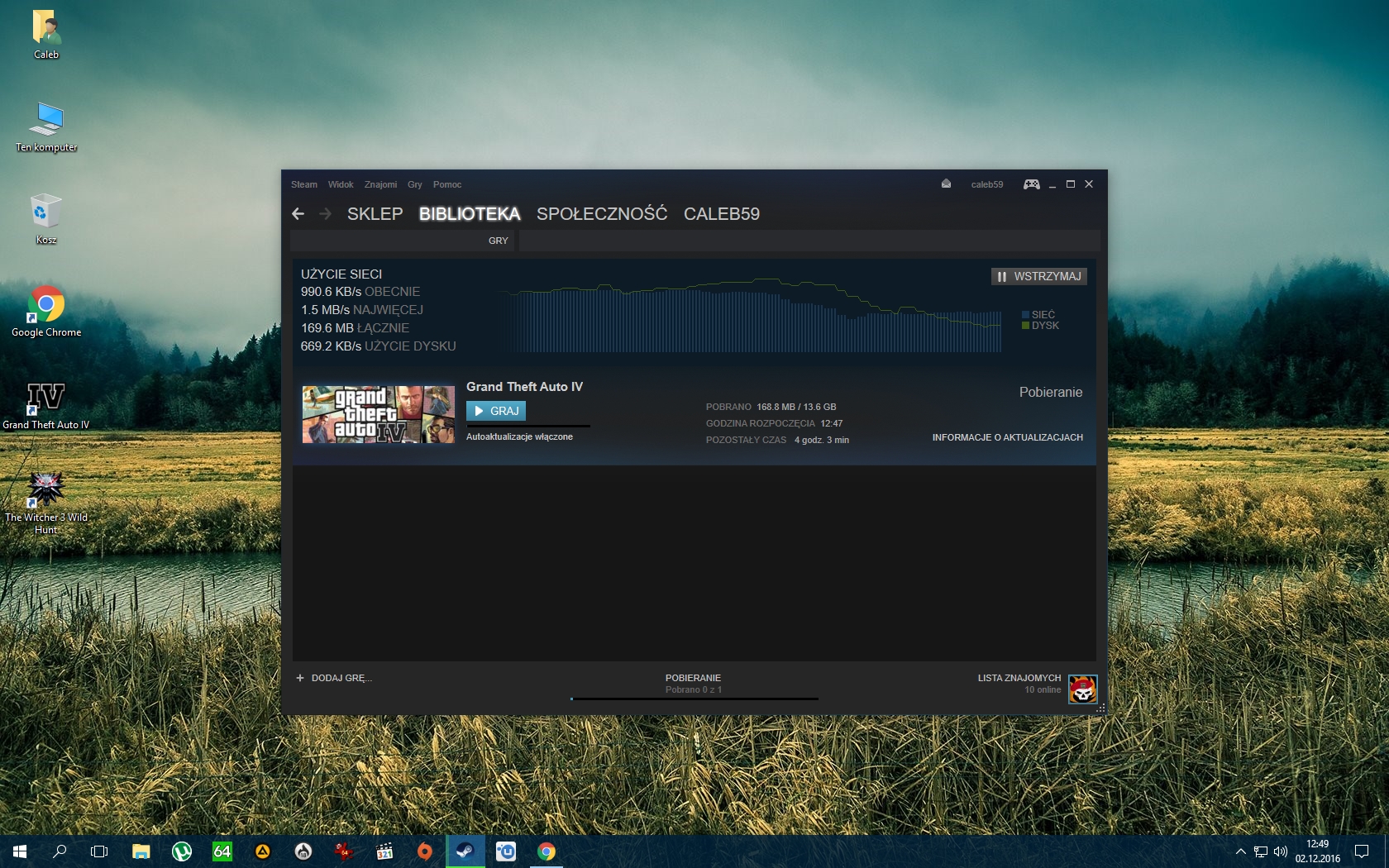Click the GTA IV cover thumbnail
The width and height of the screenshot is (1389, 868).
[379, 414]
